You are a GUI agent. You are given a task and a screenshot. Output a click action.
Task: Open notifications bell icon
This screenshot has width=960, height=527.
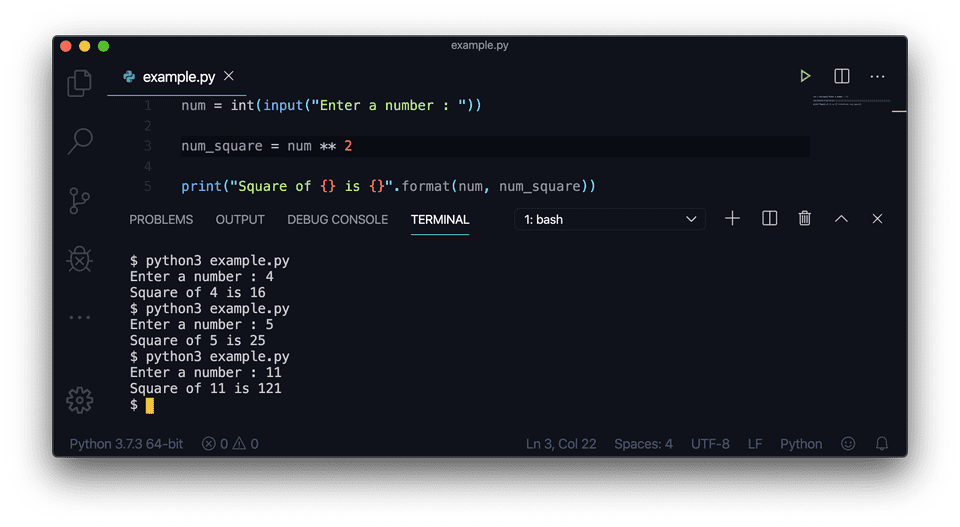tap(882, 444)
